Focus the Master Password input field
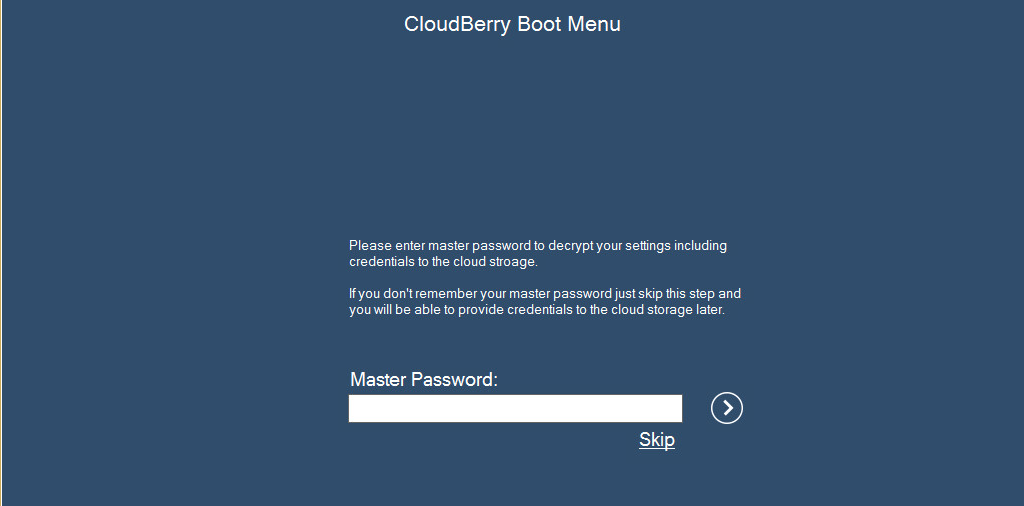 coord(515,408)
